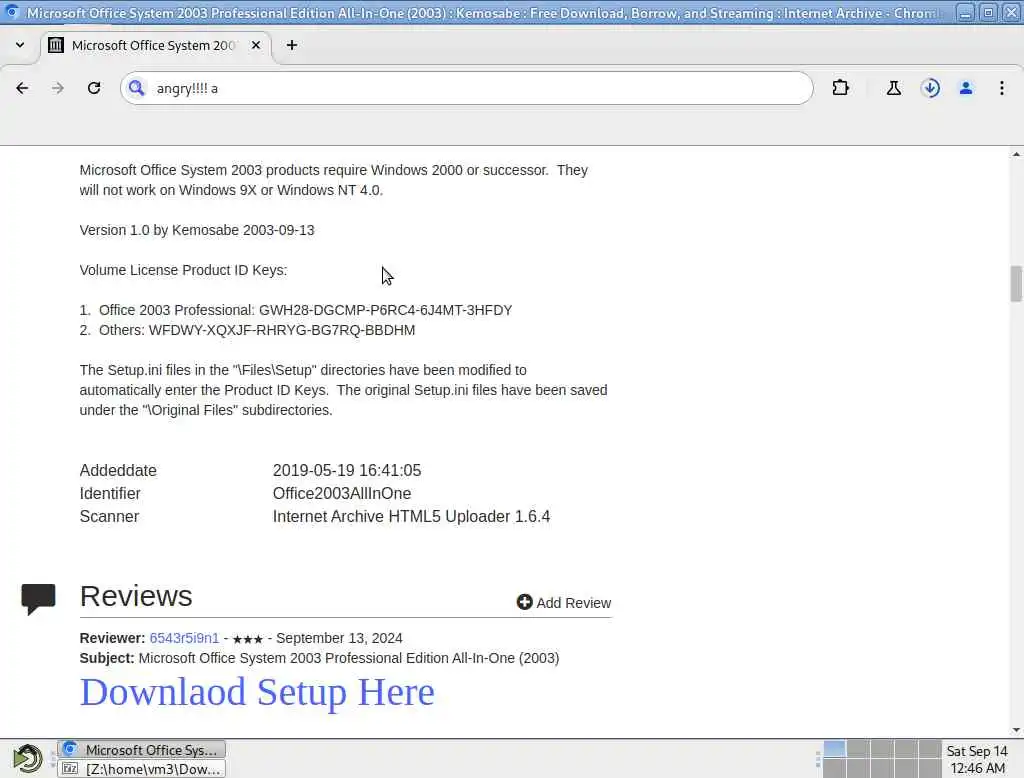Click the Chromium icon in title bar
The width and height of the screenshot is (1024, 778).
pos(12,12)
